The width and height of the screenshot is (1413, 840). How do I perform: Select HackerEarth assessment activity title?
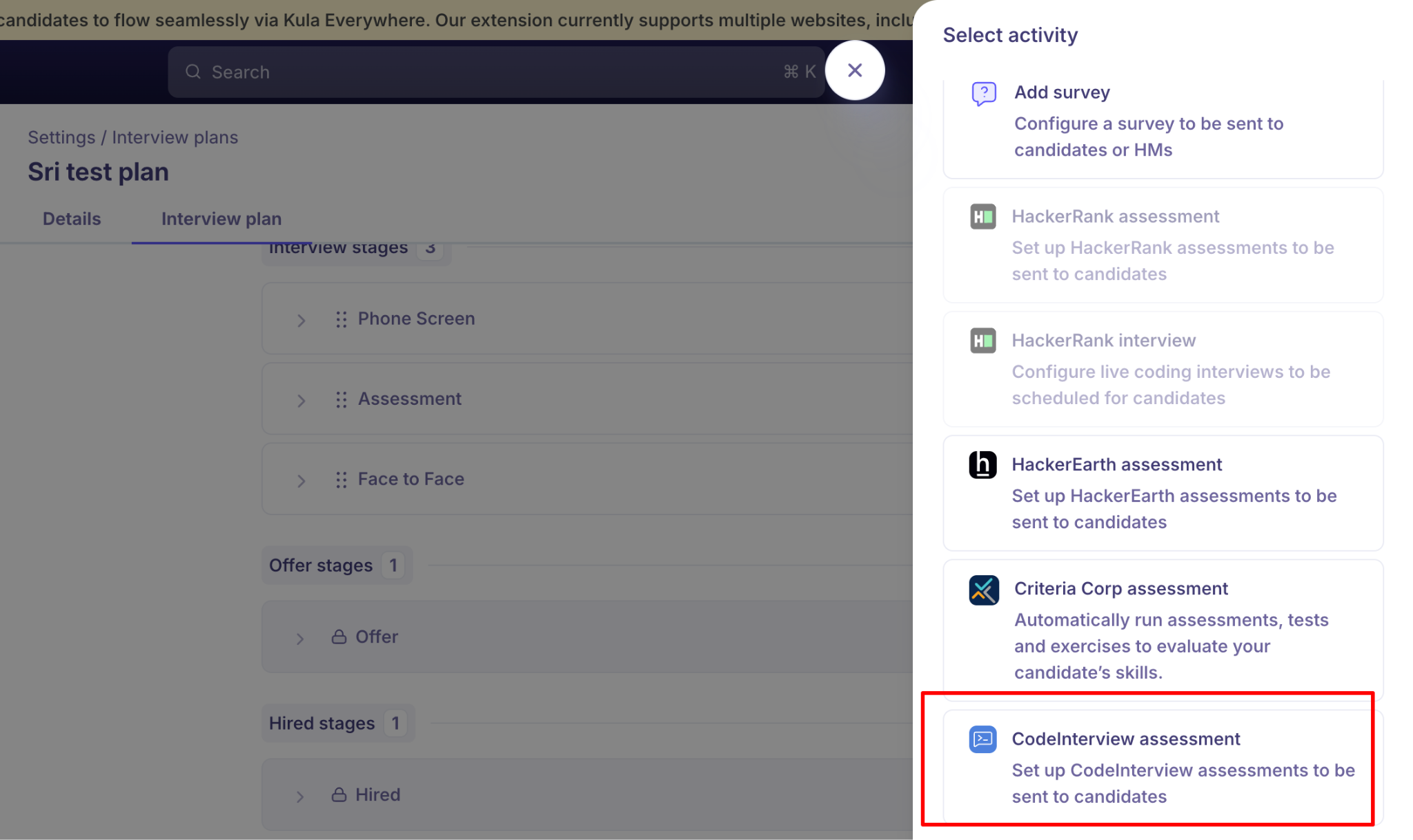click(1117, 465)
